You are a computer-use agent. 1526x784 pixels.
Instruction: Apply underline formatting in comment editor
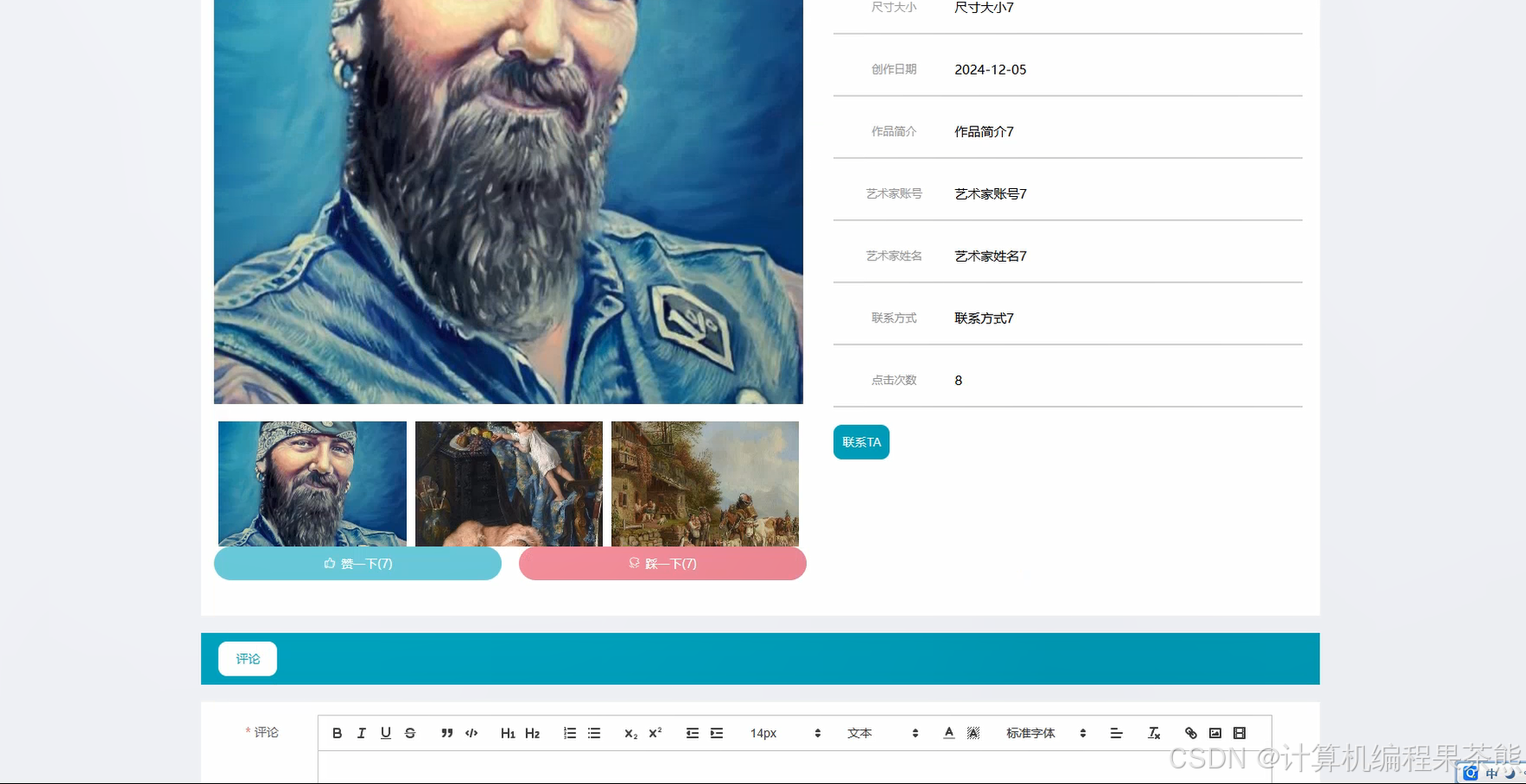(x=386, y=733)
